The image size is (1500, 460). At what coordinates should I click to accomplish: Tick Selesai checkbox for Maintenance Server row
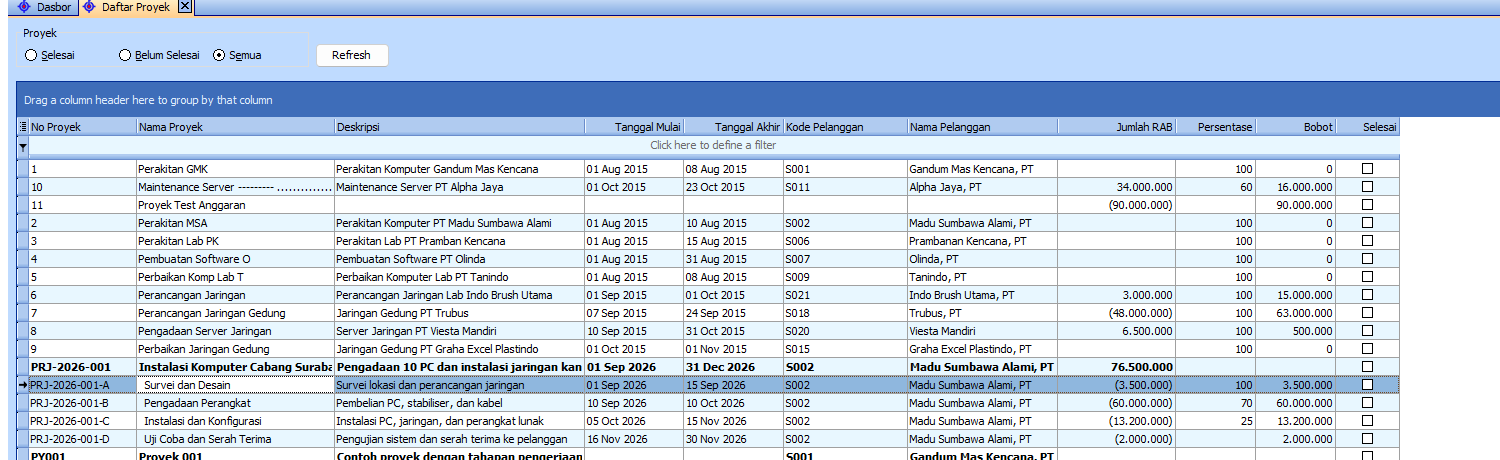pos(1367,187)
